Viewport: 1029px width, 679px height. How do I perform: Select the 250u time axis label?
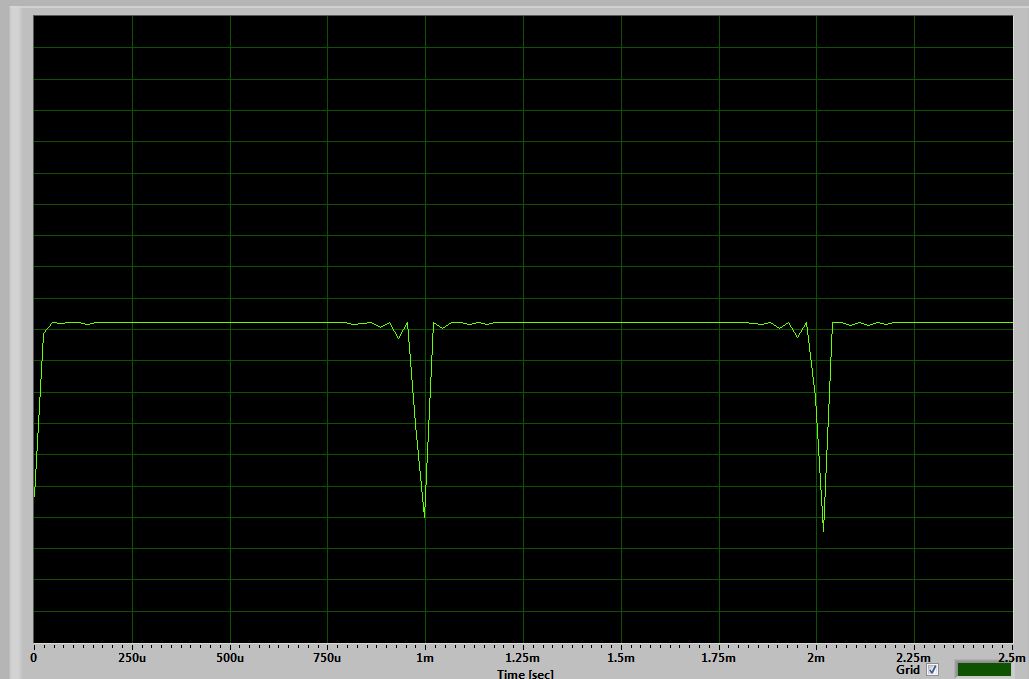tap(132, 657)
